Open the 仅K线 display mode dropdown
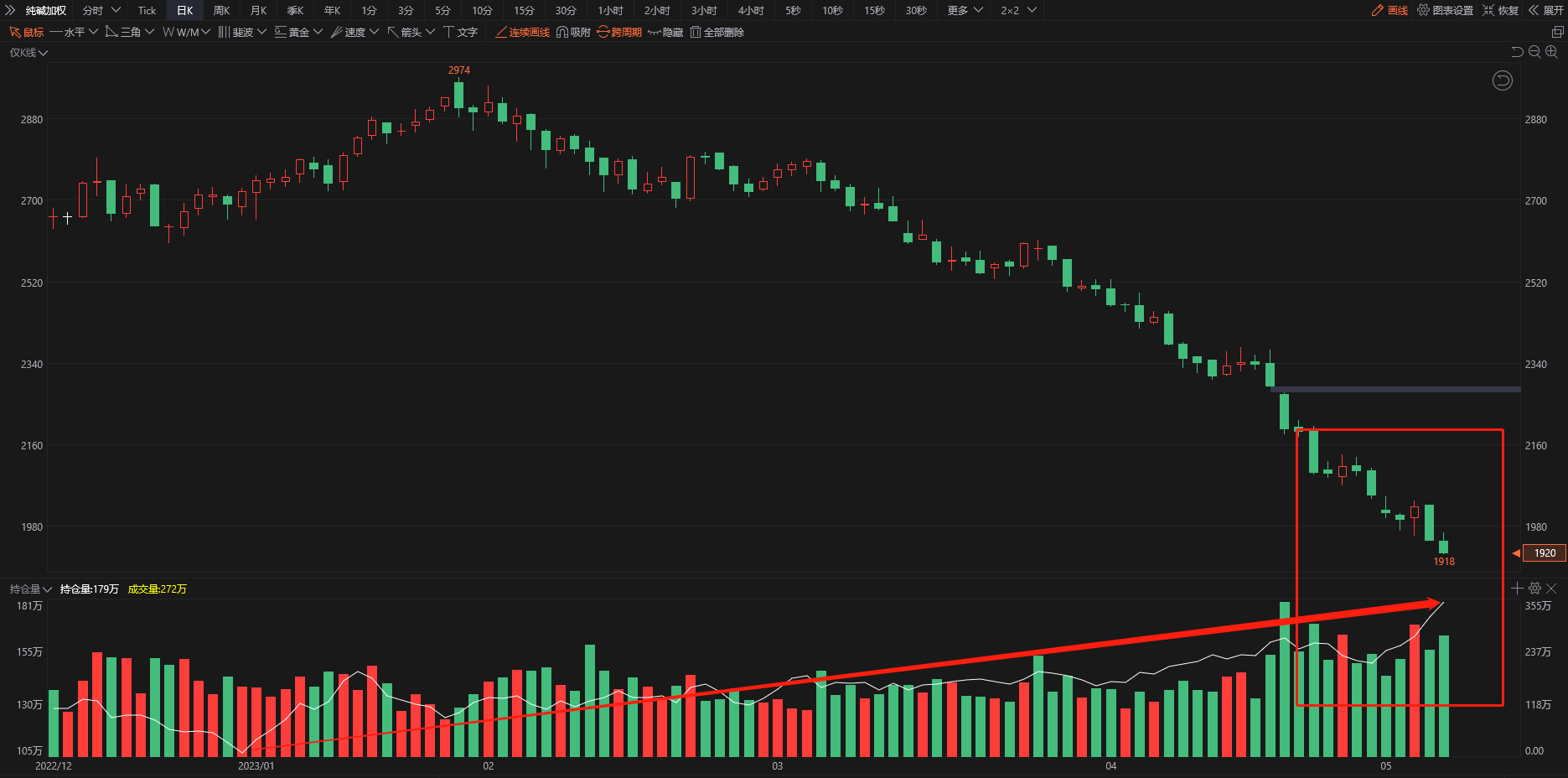1568x778 pixels. pos(28,53)
